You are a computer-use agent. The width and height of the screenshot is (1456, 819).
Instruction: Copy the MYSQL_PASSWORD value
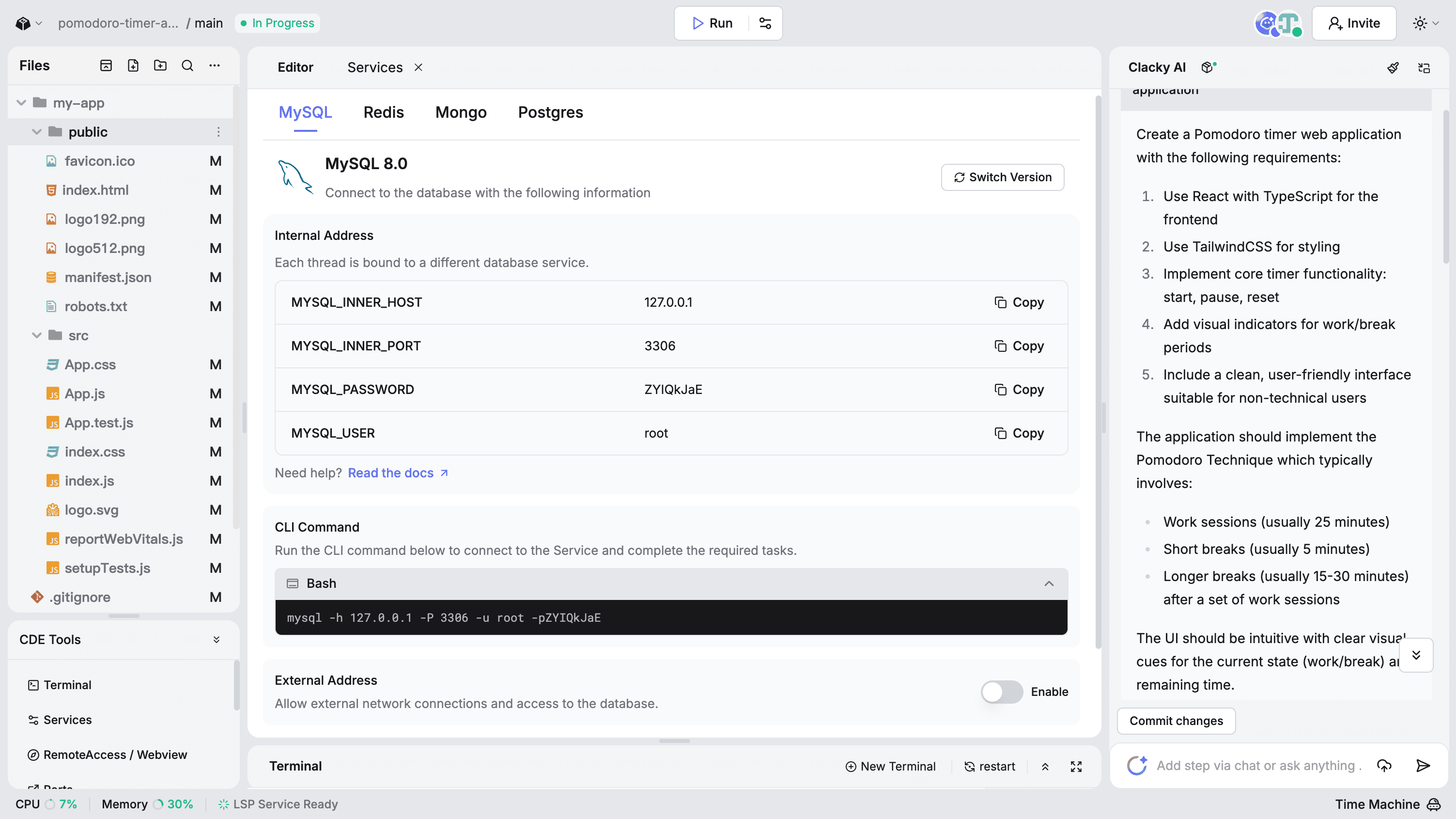tap(1019, 389)
